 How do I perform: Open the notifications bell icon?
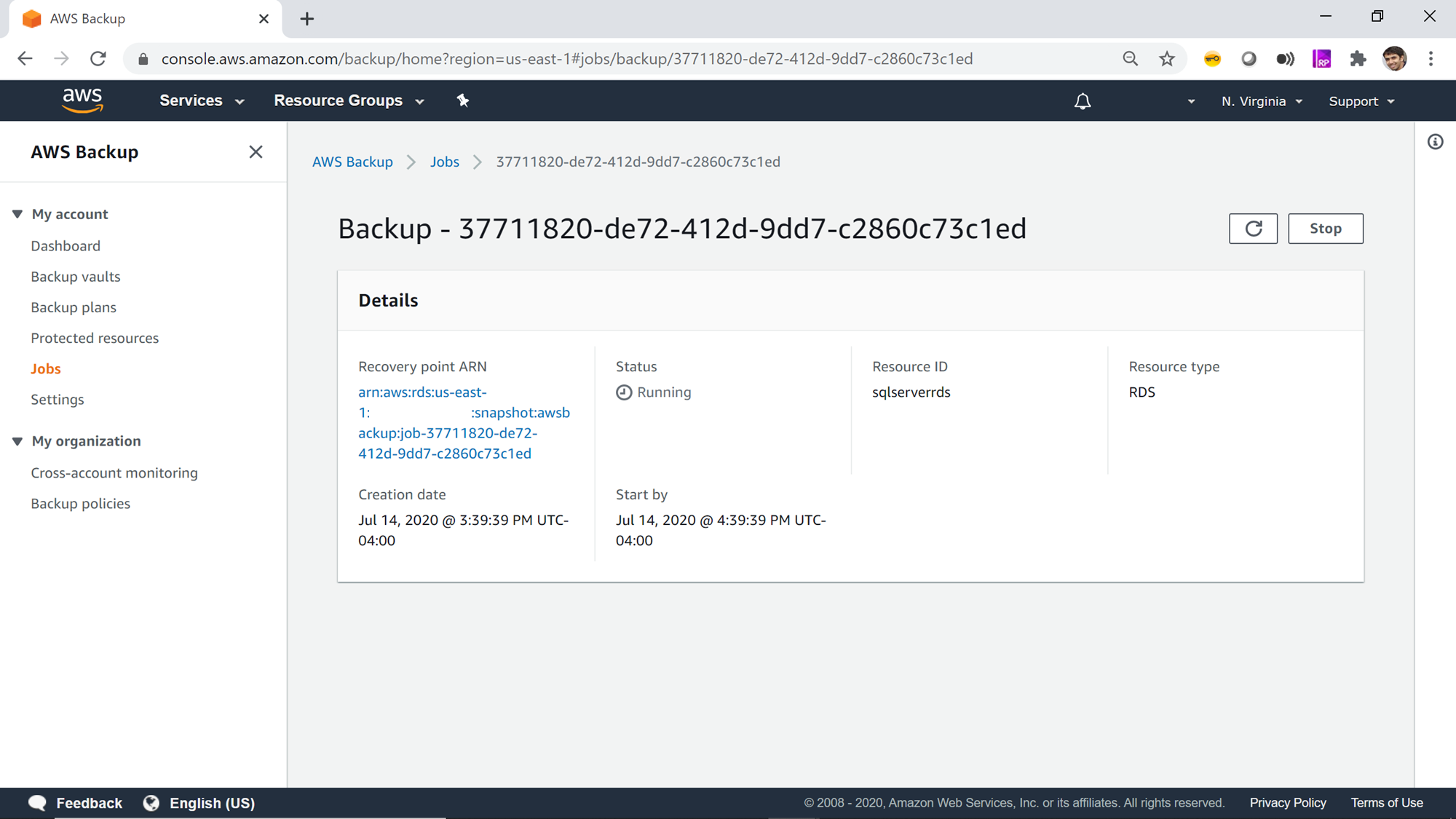(1083, 101)
